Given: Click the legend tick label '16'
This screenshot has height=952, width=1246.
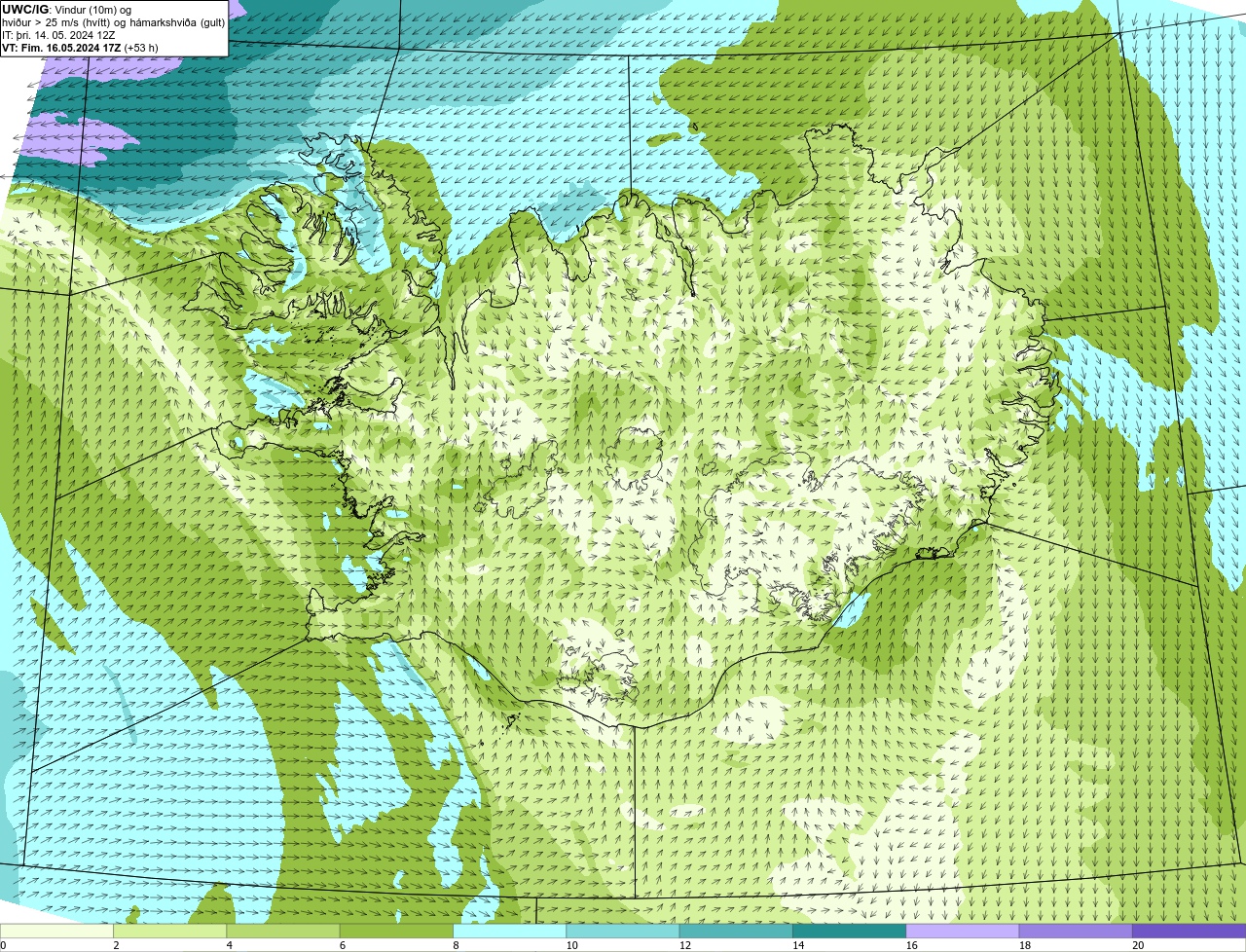Looking at the screenshot, I should click(x=911, y=945).
